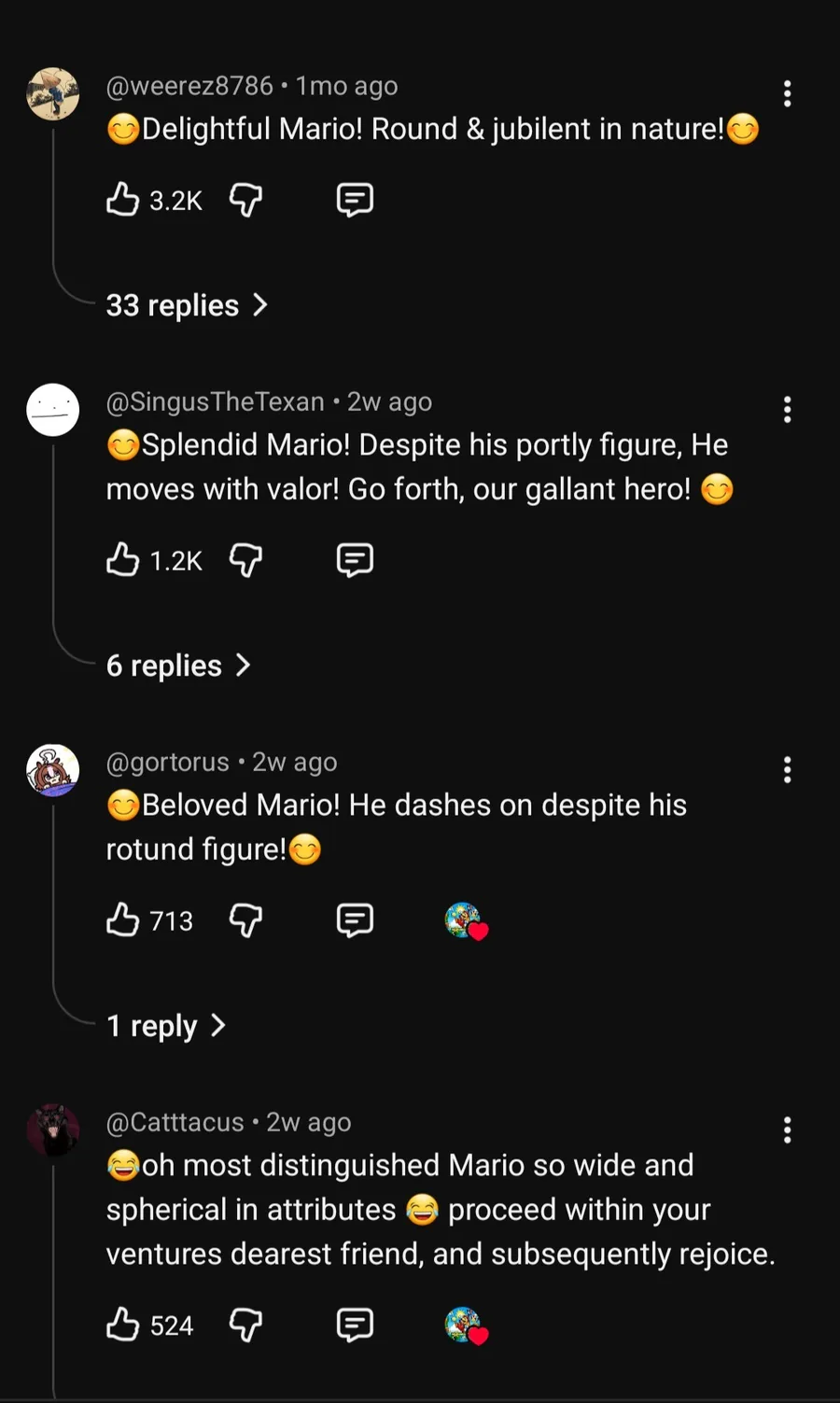This screenshot has width=840, height=1403.
Task: Open options menu for @weerez8786 comment
Action: pos(788,93)
